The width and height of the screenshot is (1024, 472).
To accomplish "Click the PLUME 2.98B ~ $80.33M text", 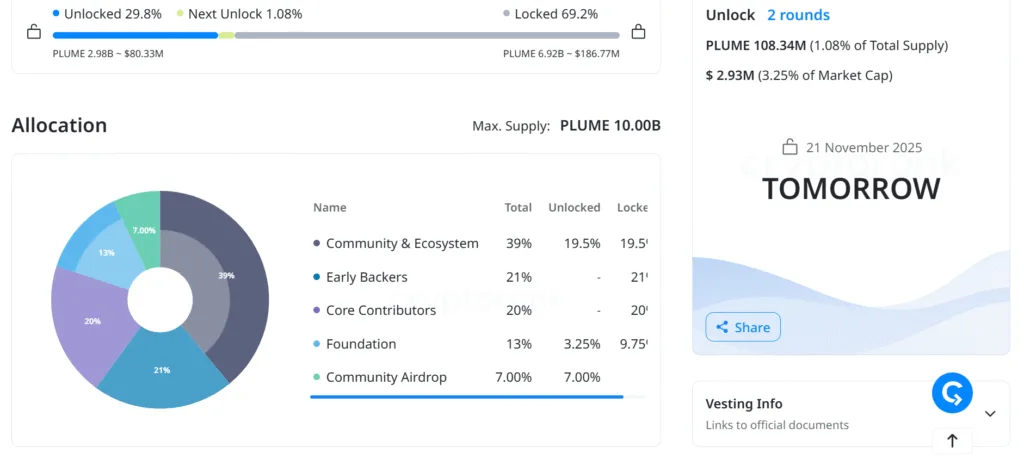I will [x=108, y=54].
